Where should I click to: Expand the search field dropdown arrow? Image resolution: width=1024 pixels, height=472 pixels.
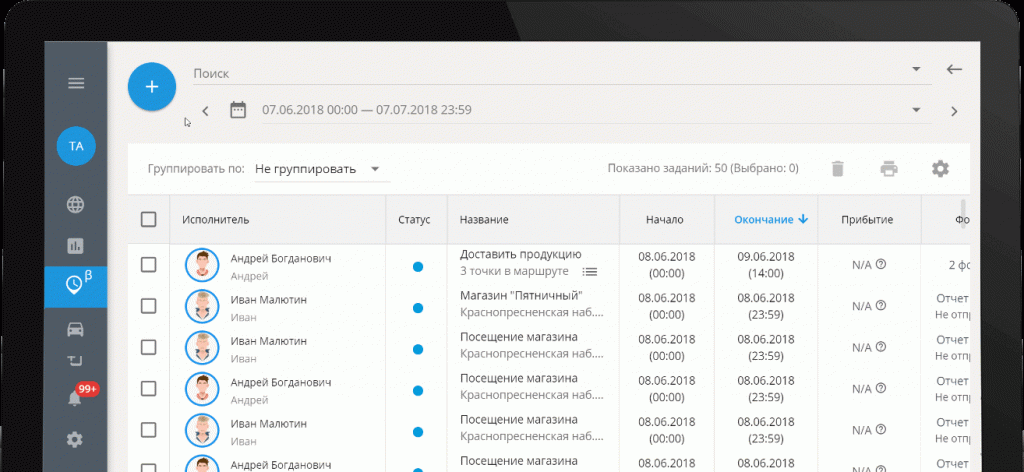[x=916, y=69]
